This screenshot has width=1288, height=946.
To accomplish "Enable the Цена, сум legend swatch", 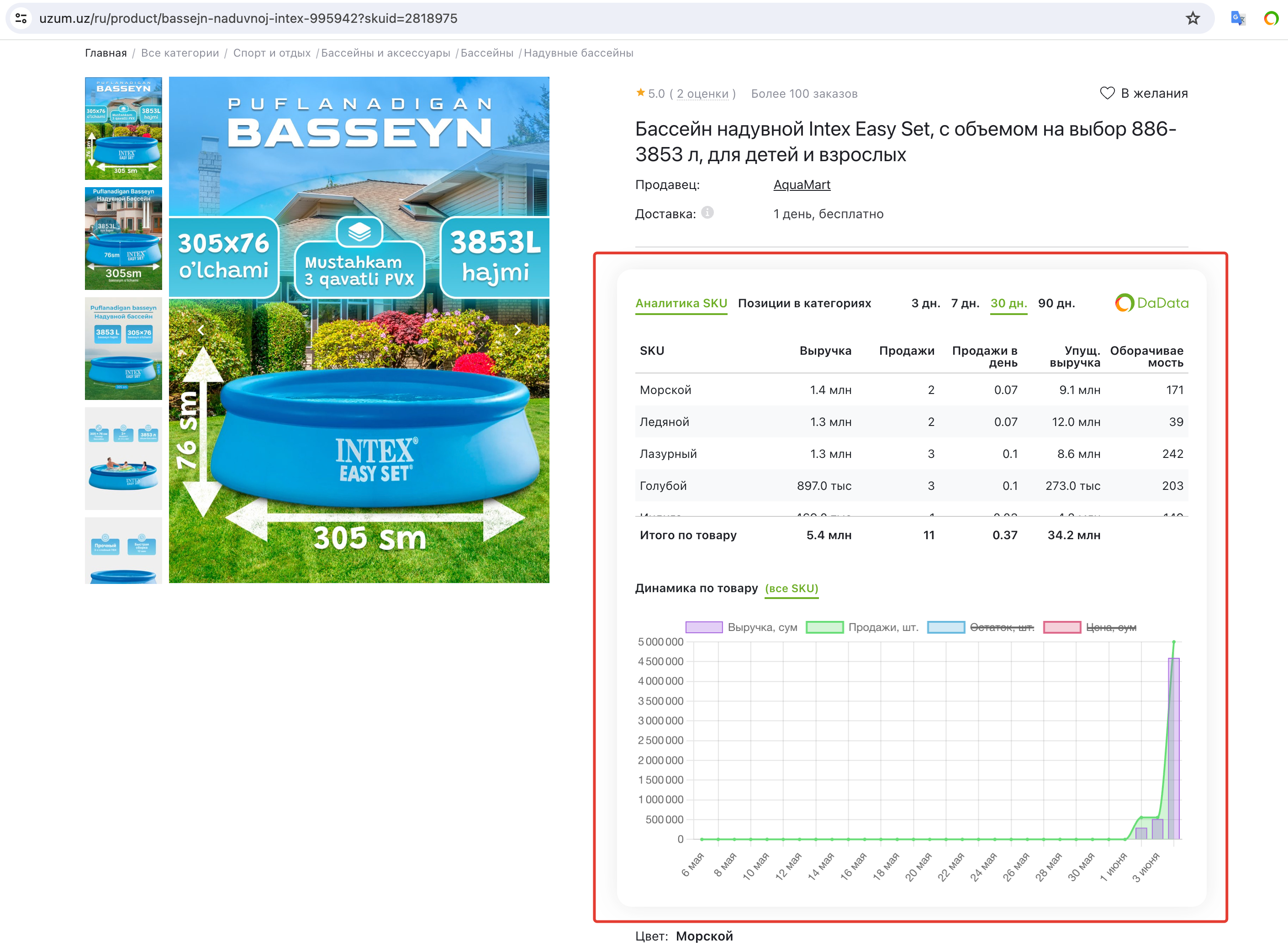I will tap(1062, 627).
